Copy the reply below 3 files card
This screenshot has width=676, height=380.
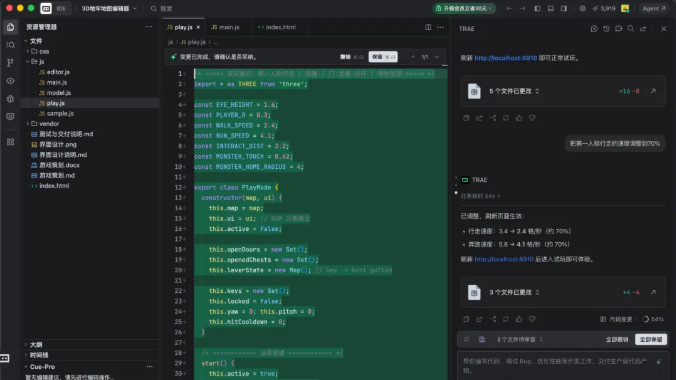click(x=466, y=319)
